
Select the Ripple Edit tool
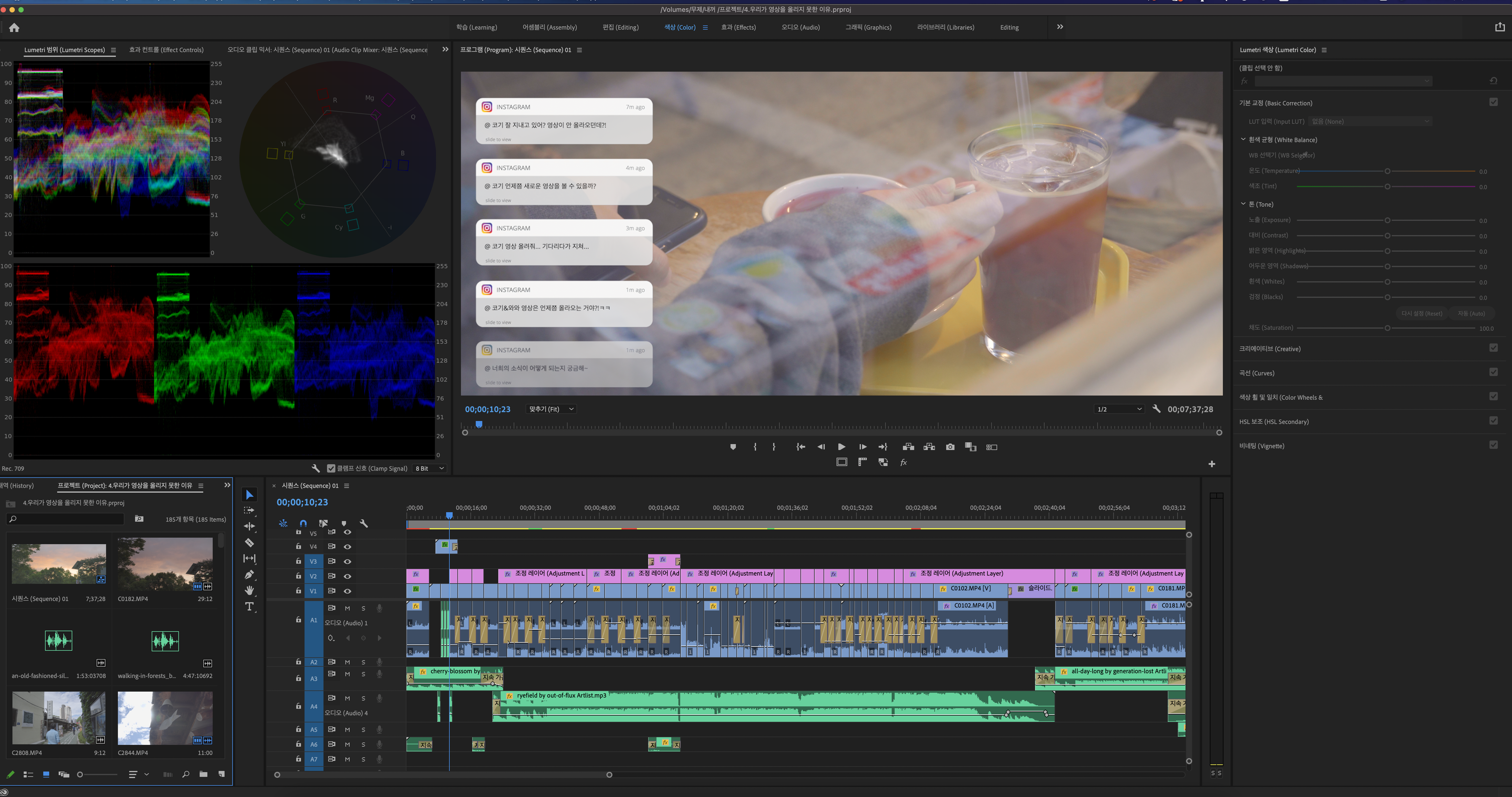(x=249, y=526)
